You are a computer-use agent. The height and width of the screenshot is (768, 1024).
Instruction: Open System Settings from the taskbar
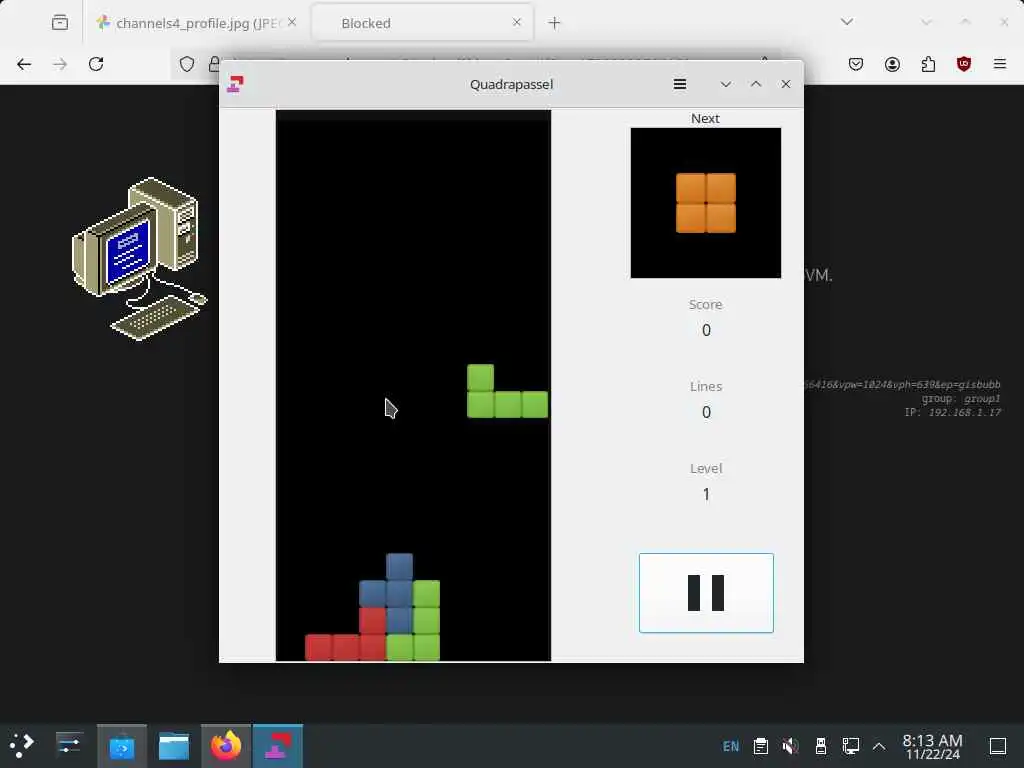[69, 746]
